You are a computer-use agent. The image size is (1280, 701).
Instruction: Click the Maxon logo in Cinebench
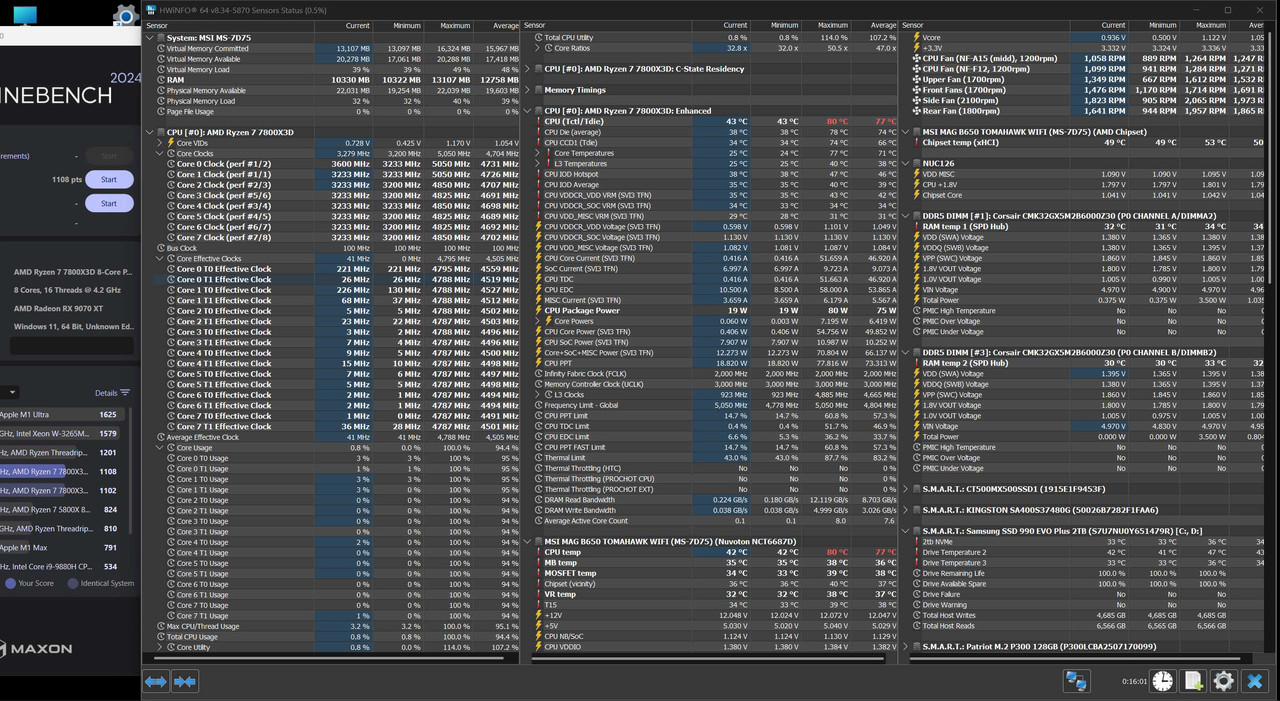36,648
